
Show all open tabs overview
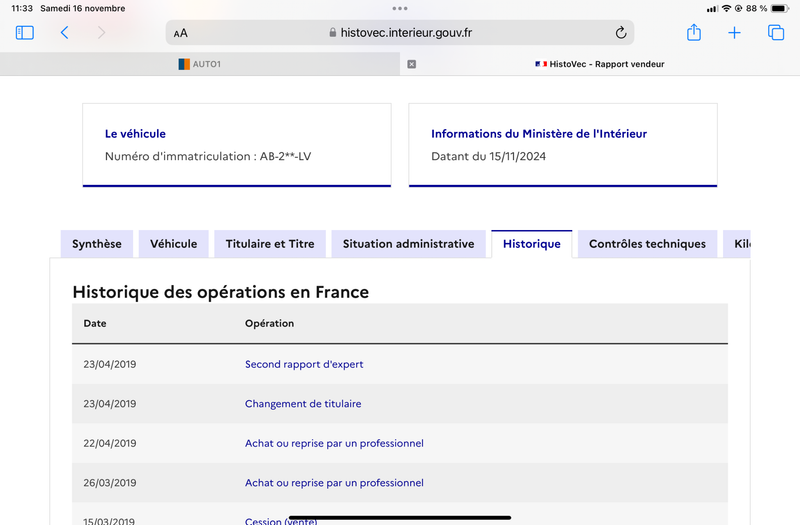pyautogui.click(x=776, y=33)
